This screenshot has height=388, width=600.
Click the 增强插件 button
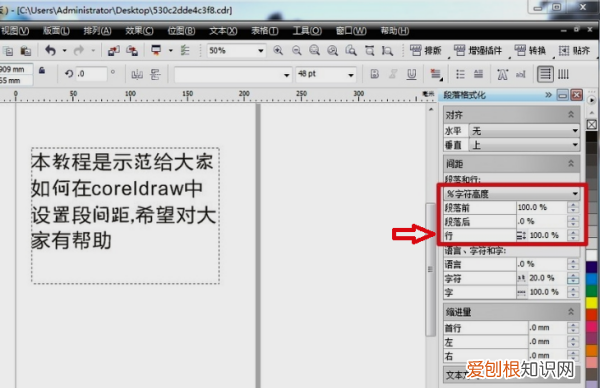click(x=478, y=51)
